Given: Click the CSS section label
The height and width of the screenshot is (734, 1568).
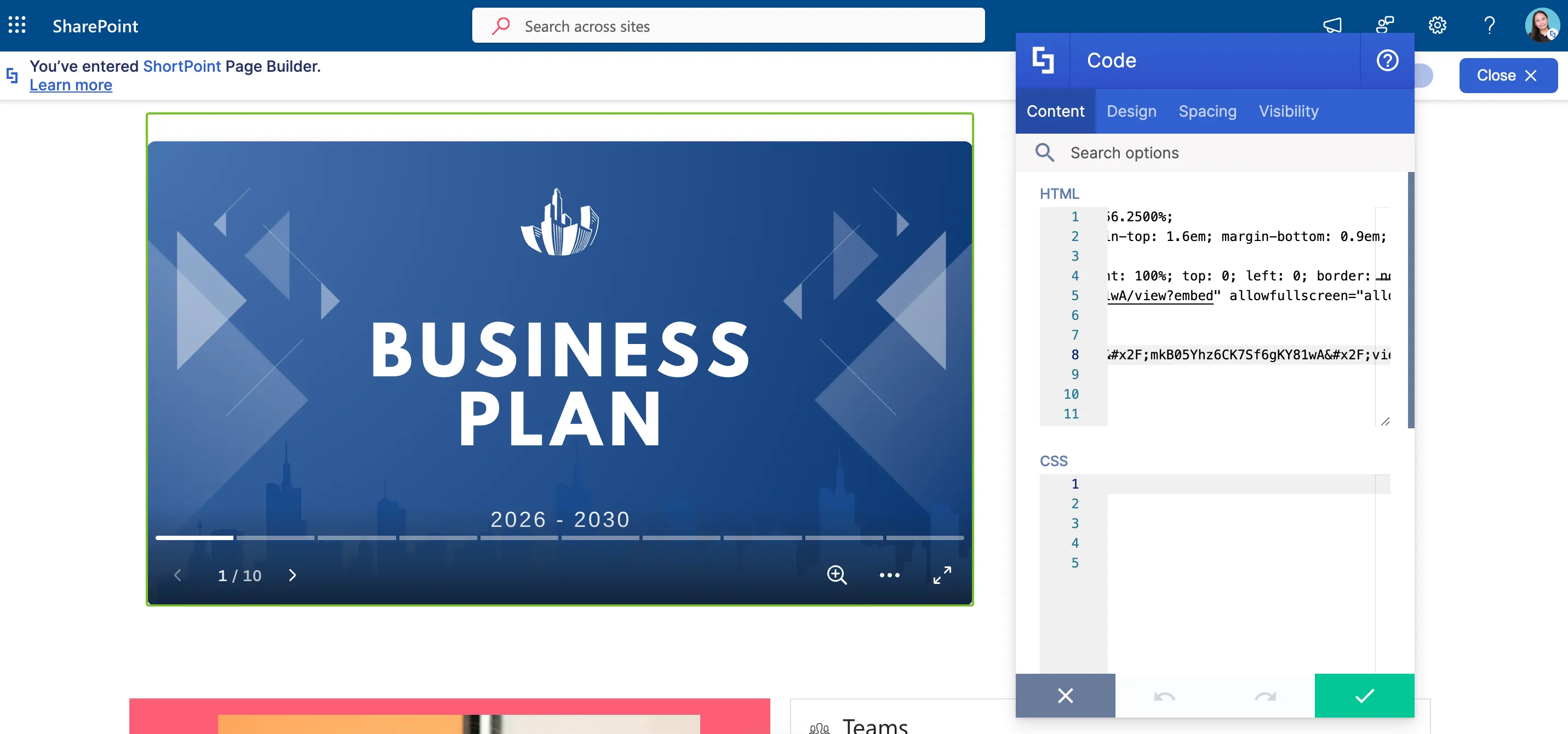Looking at the screenshot, I should pyautogui.click(x=1053, y=461).
